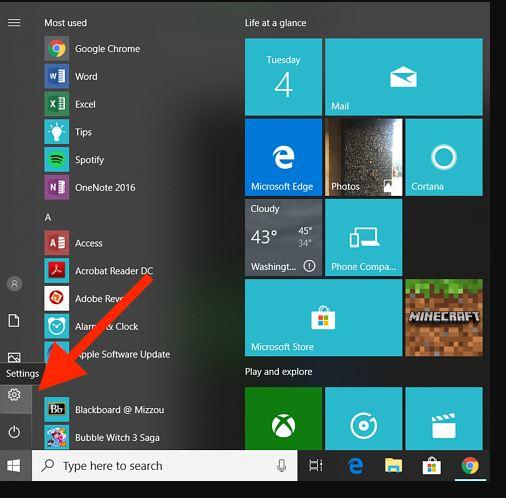506x498 pixels.
Task: Open Apple Software Update
Action: (107, 354)
